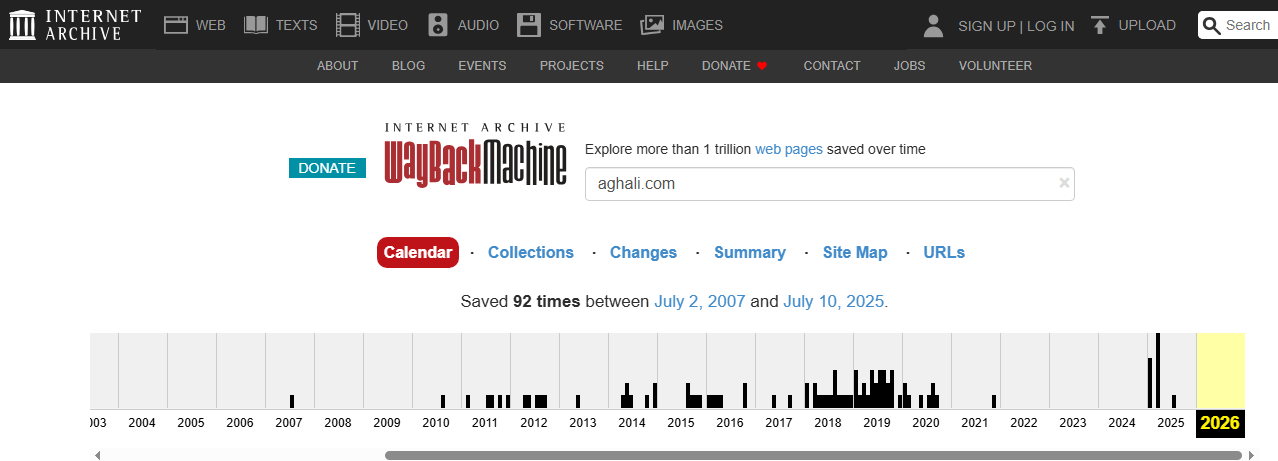Open the IMAGES menu label

tap(697, 25)
